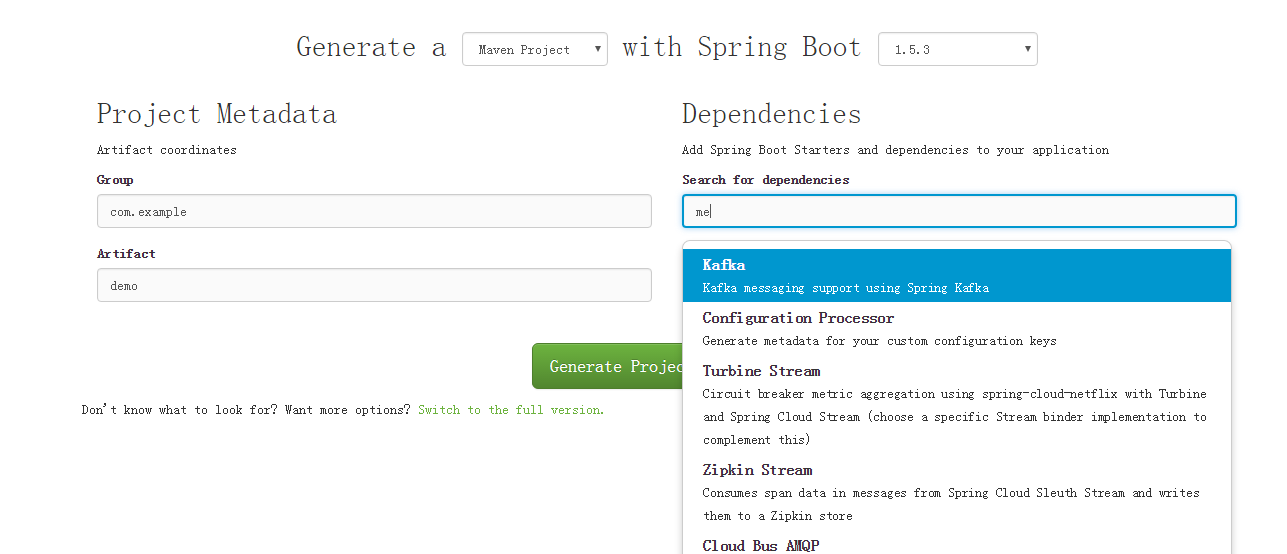The width and height of the screenshot is (1287, 554).
Task: Focus the Search for dependencies box
Action: tap(959, 211)
